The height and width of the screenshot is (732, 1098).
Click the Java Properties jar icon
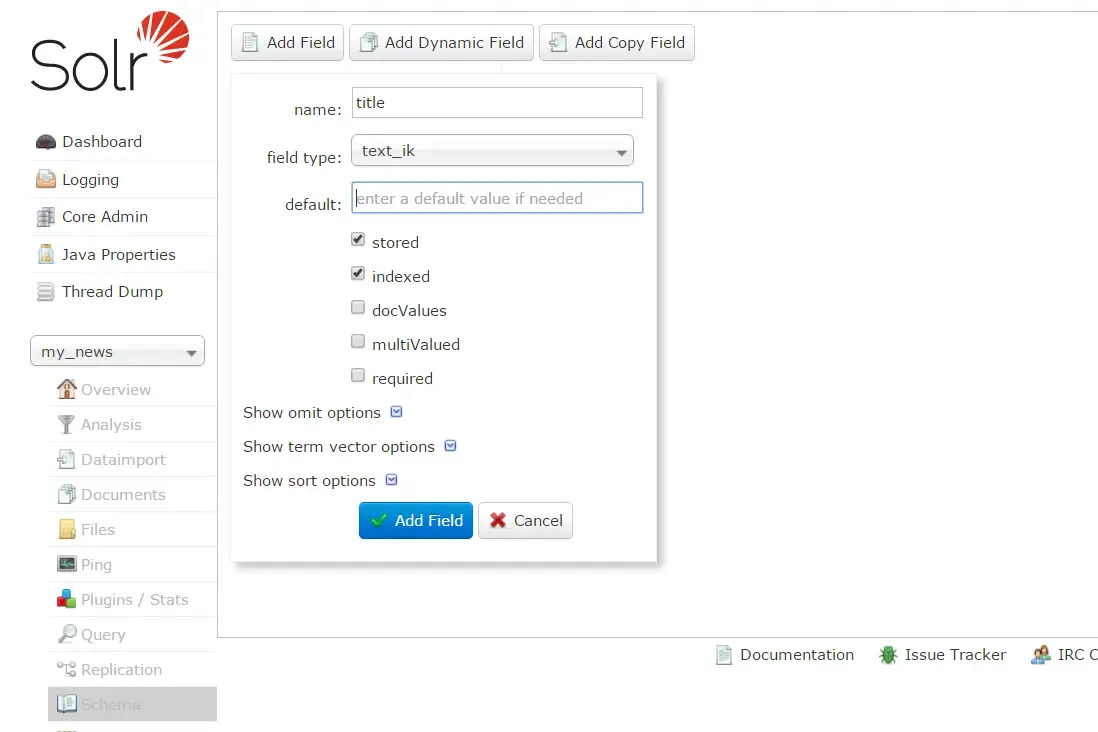(x=46, y=254)
